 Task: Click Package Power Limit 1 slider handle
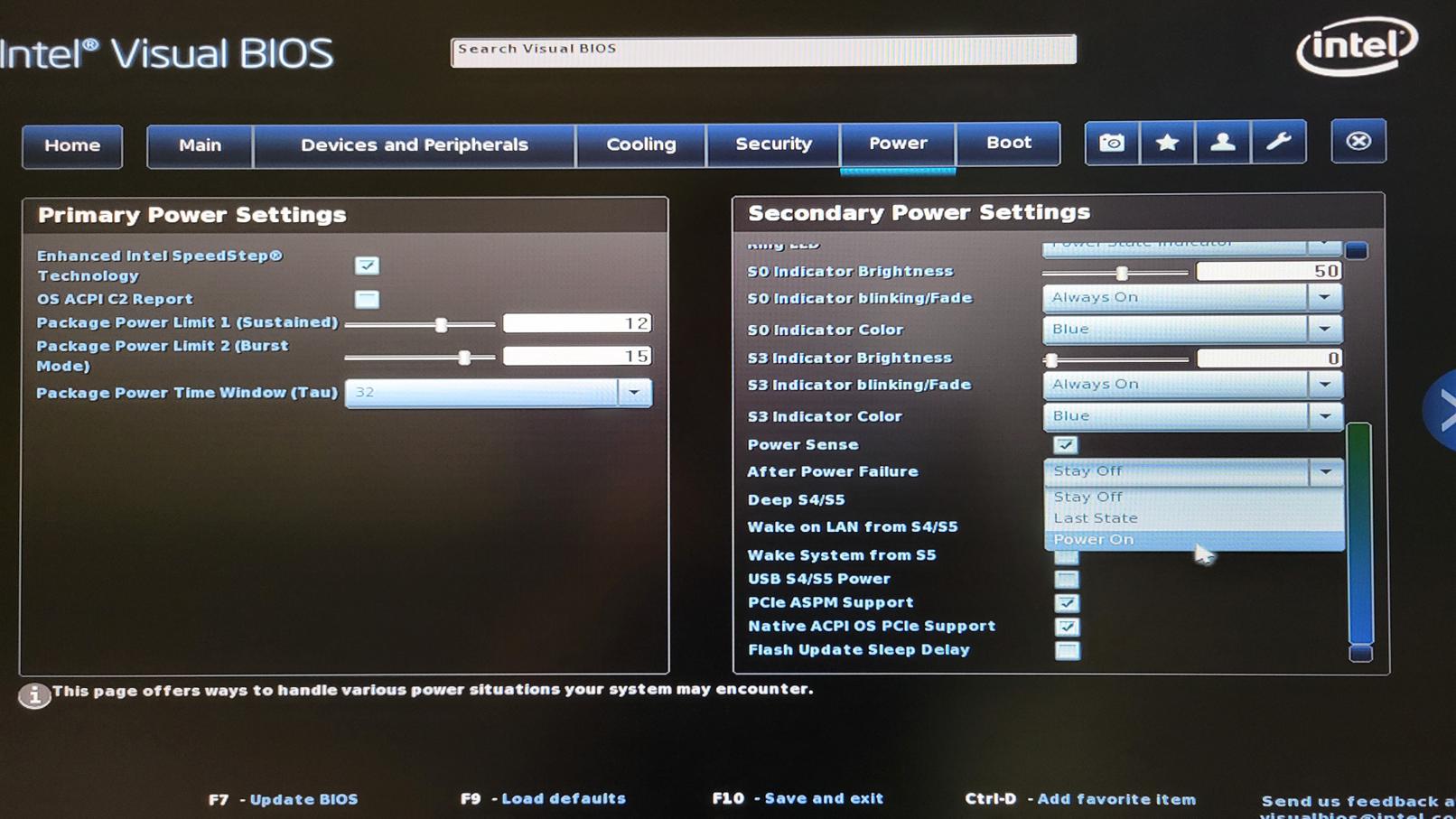(442, 325)
